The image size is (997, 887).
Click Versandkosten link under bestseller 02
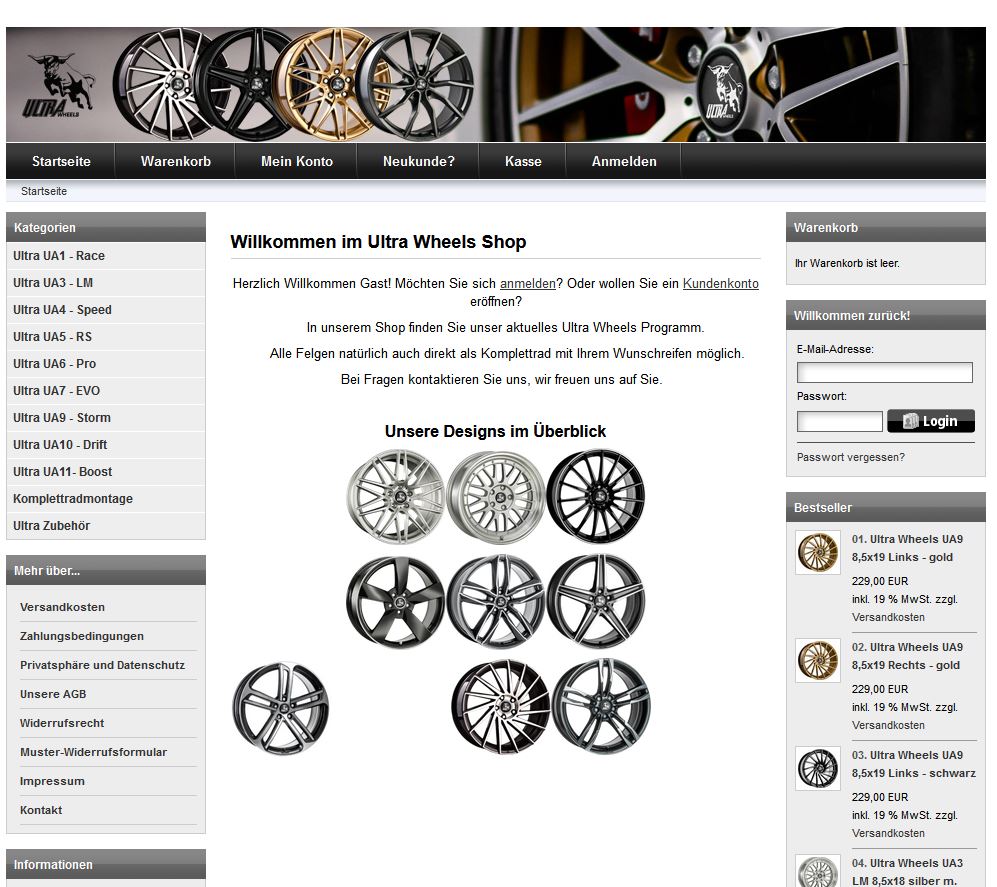tap(888, 725)
